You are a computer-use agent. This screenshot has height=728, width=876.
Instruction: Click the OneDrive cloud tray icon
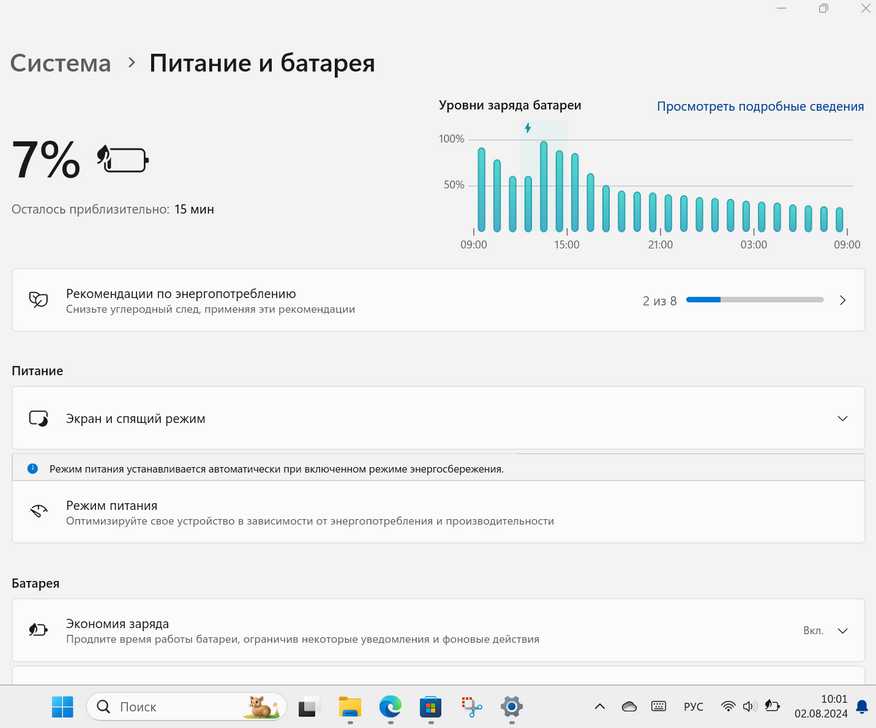(629, 707)
